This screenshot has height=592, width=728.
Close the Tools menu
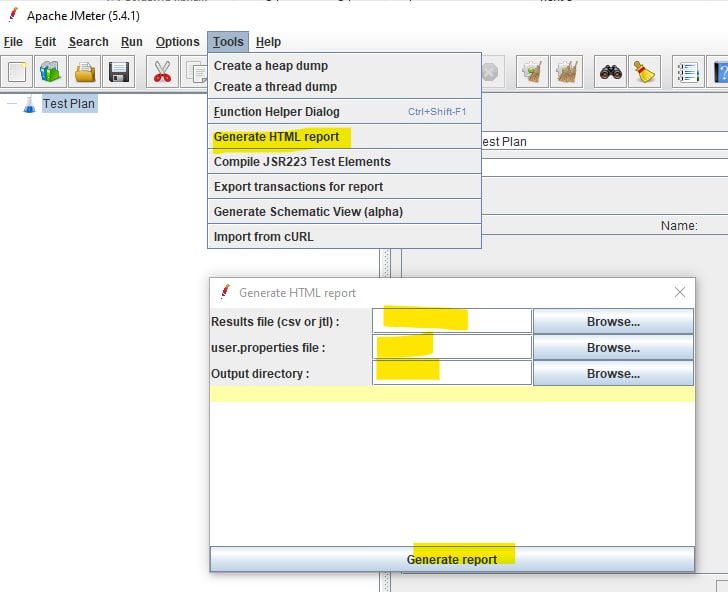(x=228, y=42)
